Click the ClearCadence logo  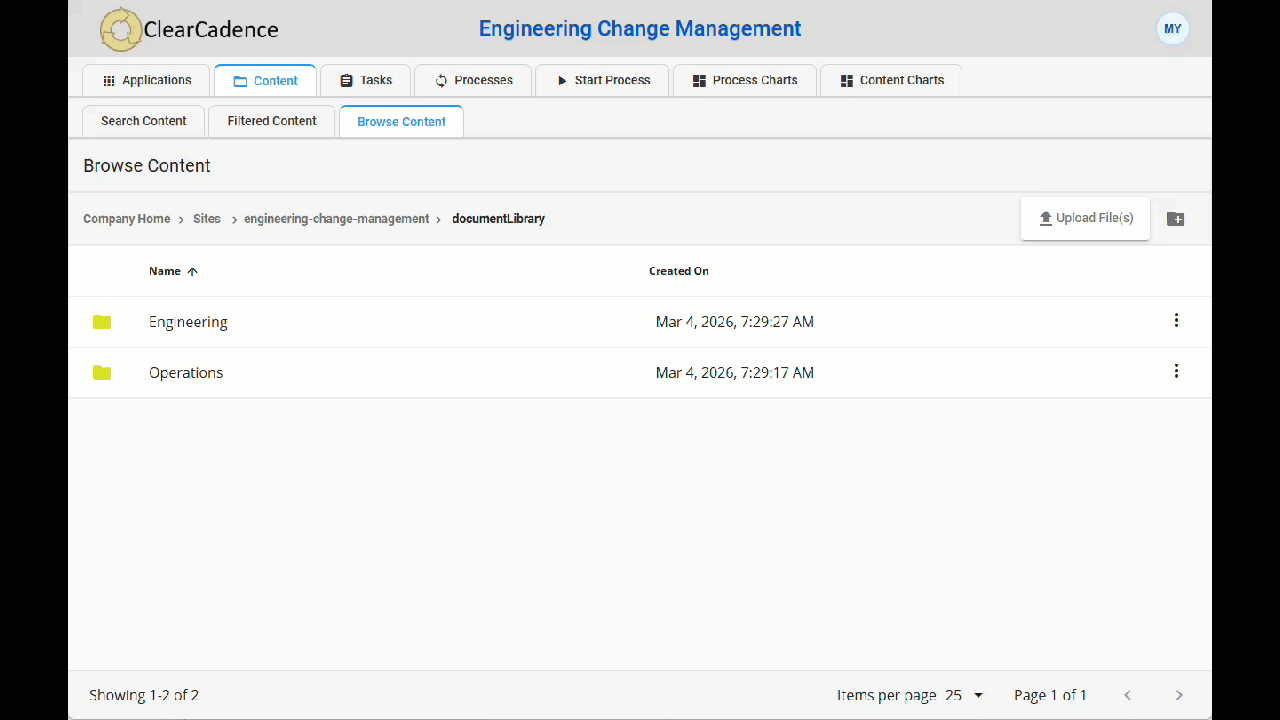coord(190,29)
